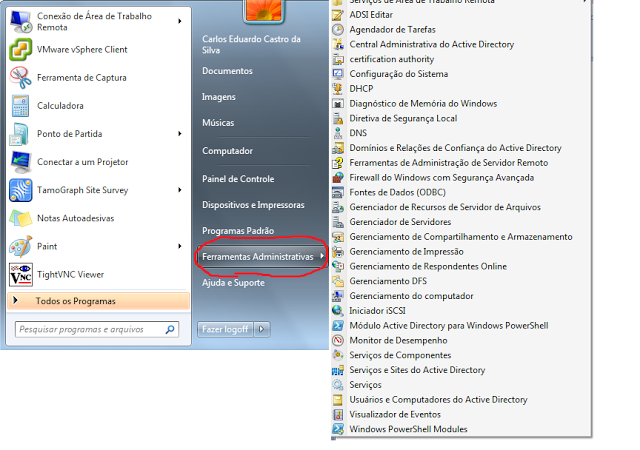
Task: Open Documentos from the Start menu
Action: pos(227,71)
